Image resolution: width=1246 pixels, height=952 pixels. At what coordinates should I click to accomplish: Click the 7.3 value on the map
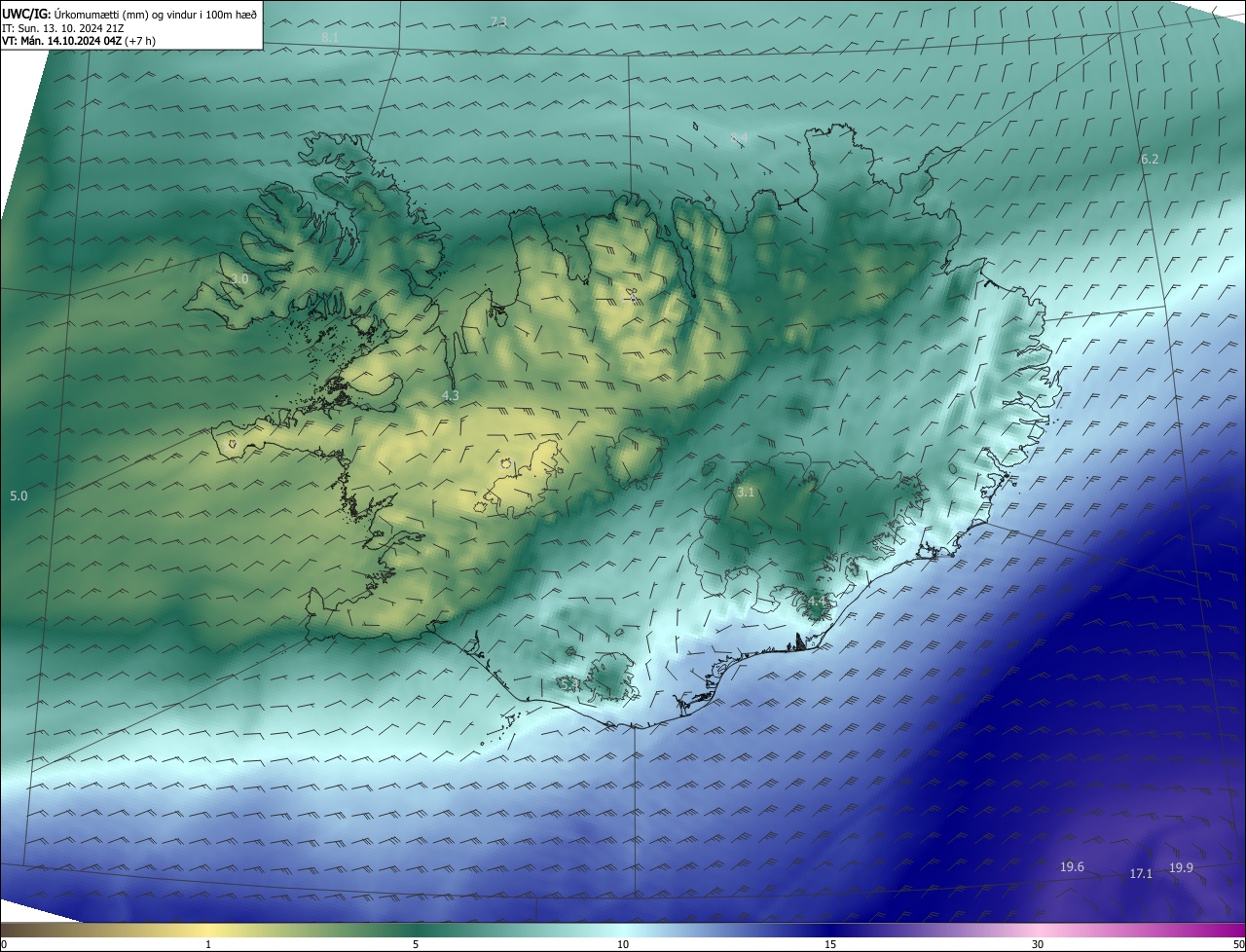pyautogui.click(x=498, y=21)
